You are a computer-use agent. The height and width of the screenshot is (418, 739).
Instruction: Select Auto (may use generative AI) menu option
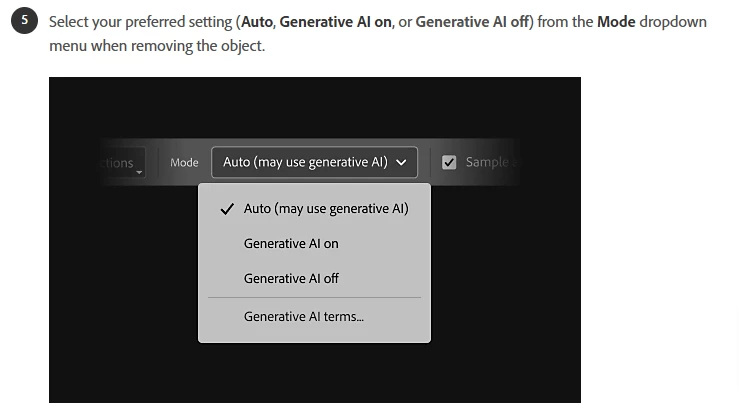click(326, 209)
